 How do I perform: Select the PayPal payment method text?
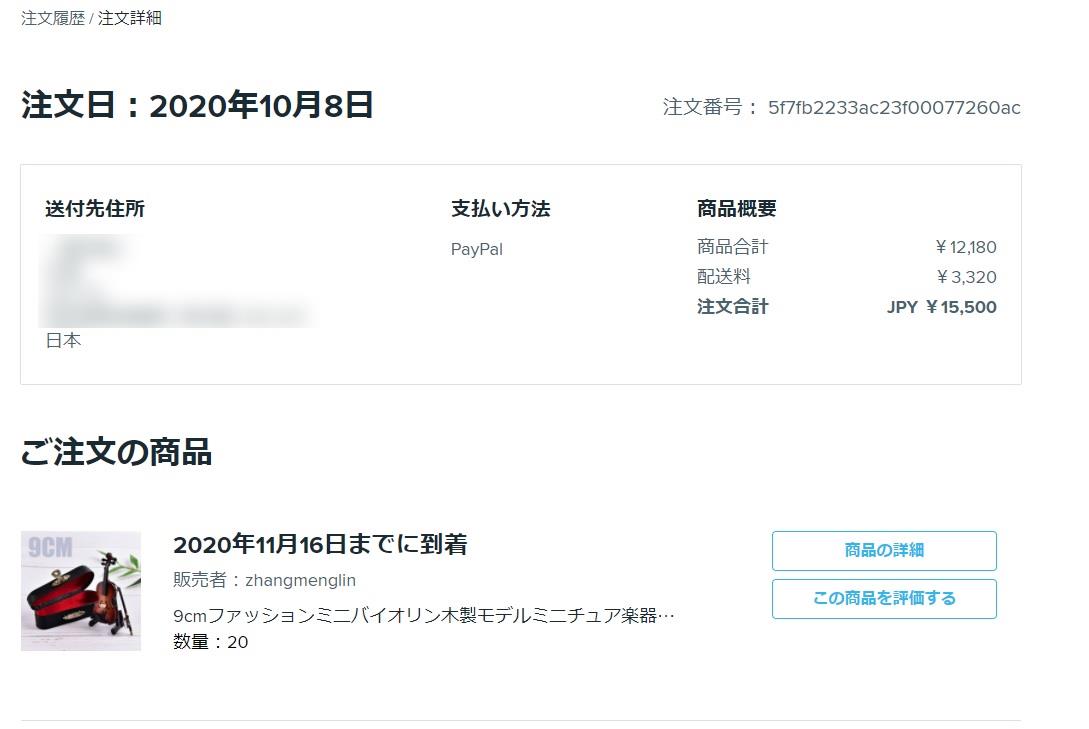475,249
